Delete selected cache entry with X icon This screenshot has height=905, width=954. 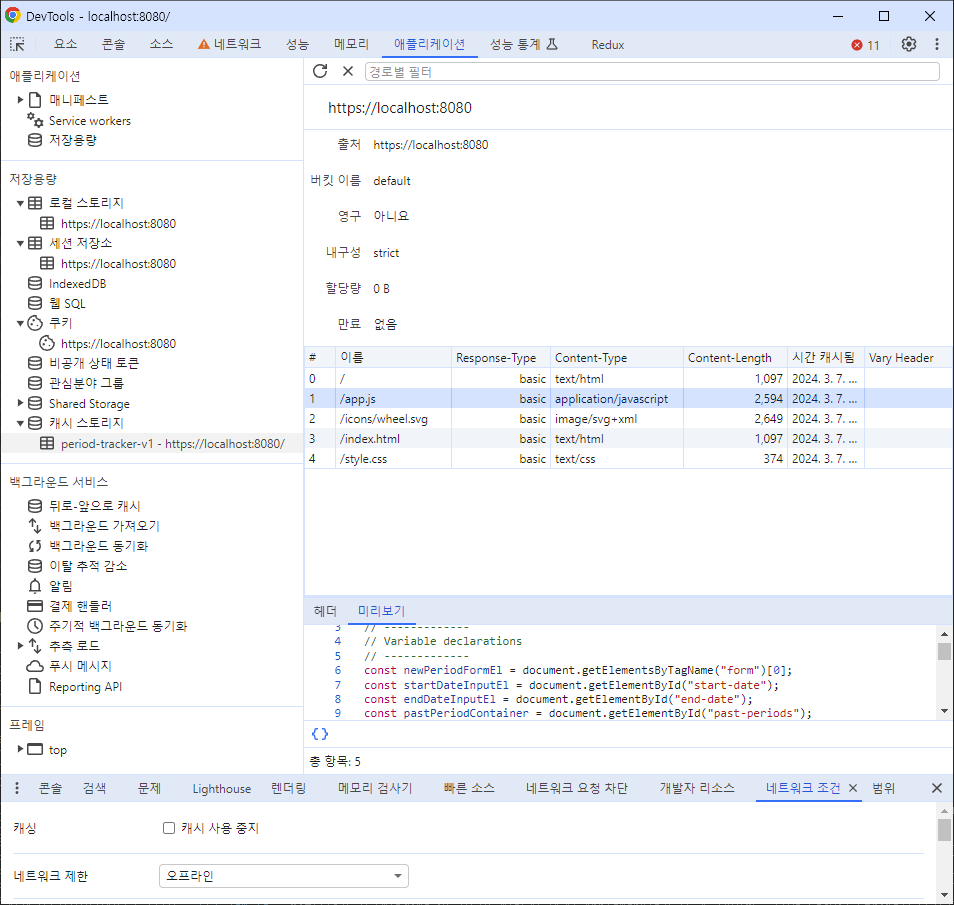(x=347, y=71)
